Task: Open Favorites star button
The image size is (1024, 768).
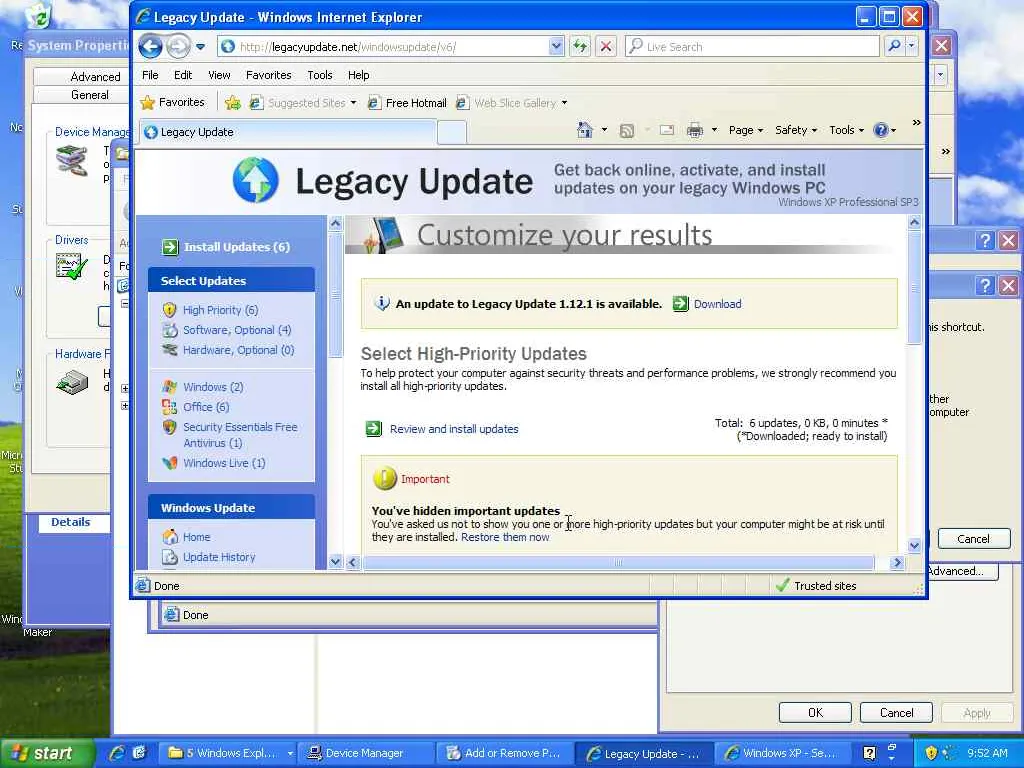Action: tap(173, 103)
